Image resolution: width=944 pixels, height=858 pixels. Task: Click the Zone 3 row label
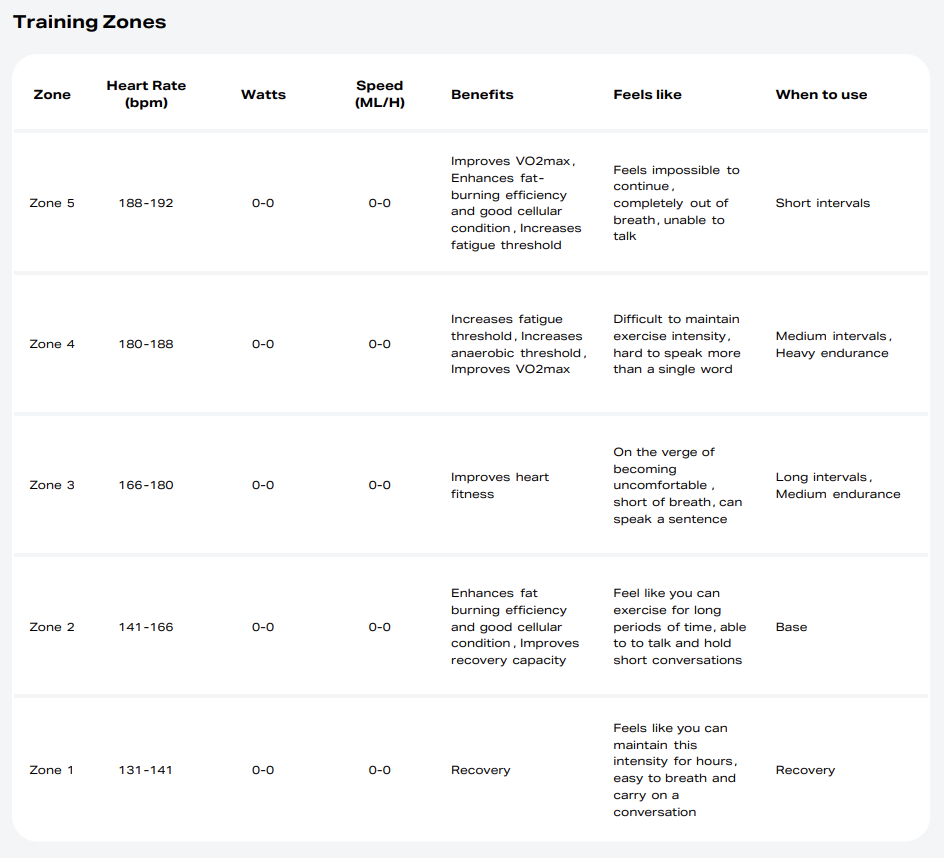[52, 485]
